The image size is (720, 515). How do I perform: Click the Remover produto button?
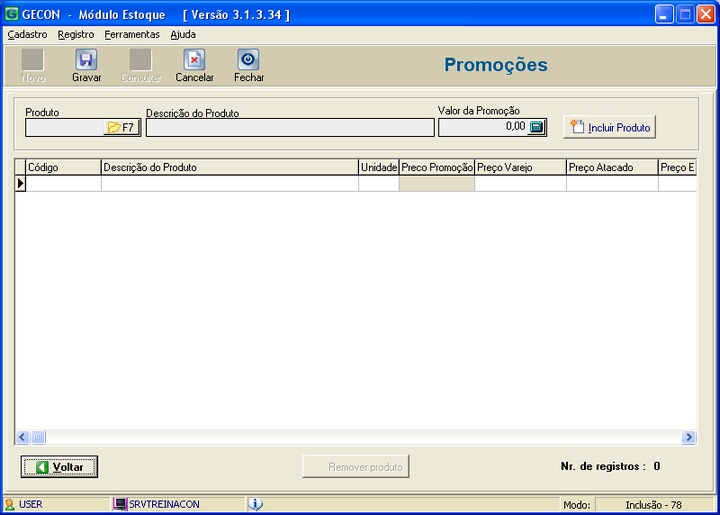click(356, 467)
